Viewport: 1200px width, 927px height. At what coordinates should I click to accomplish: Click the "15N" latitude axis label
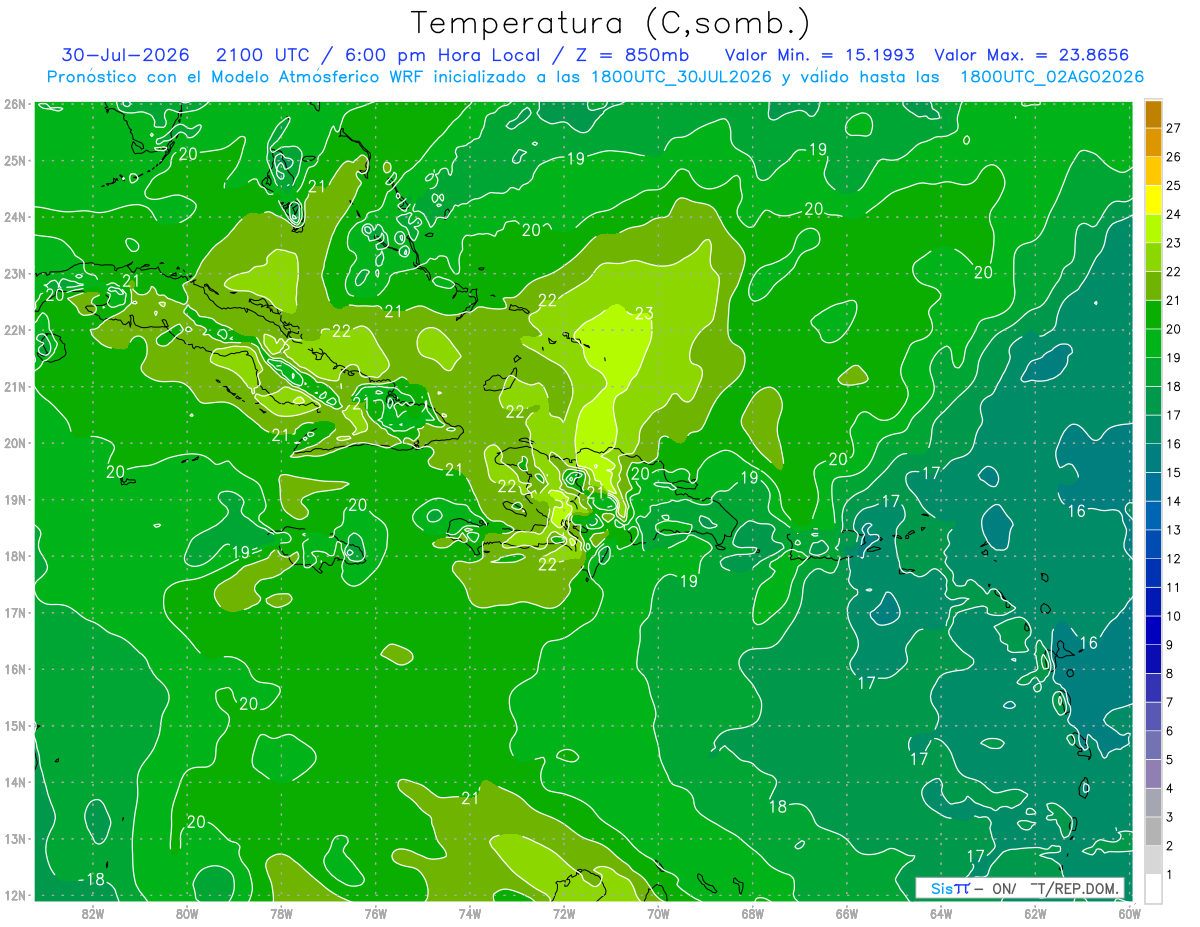(14, 725)
